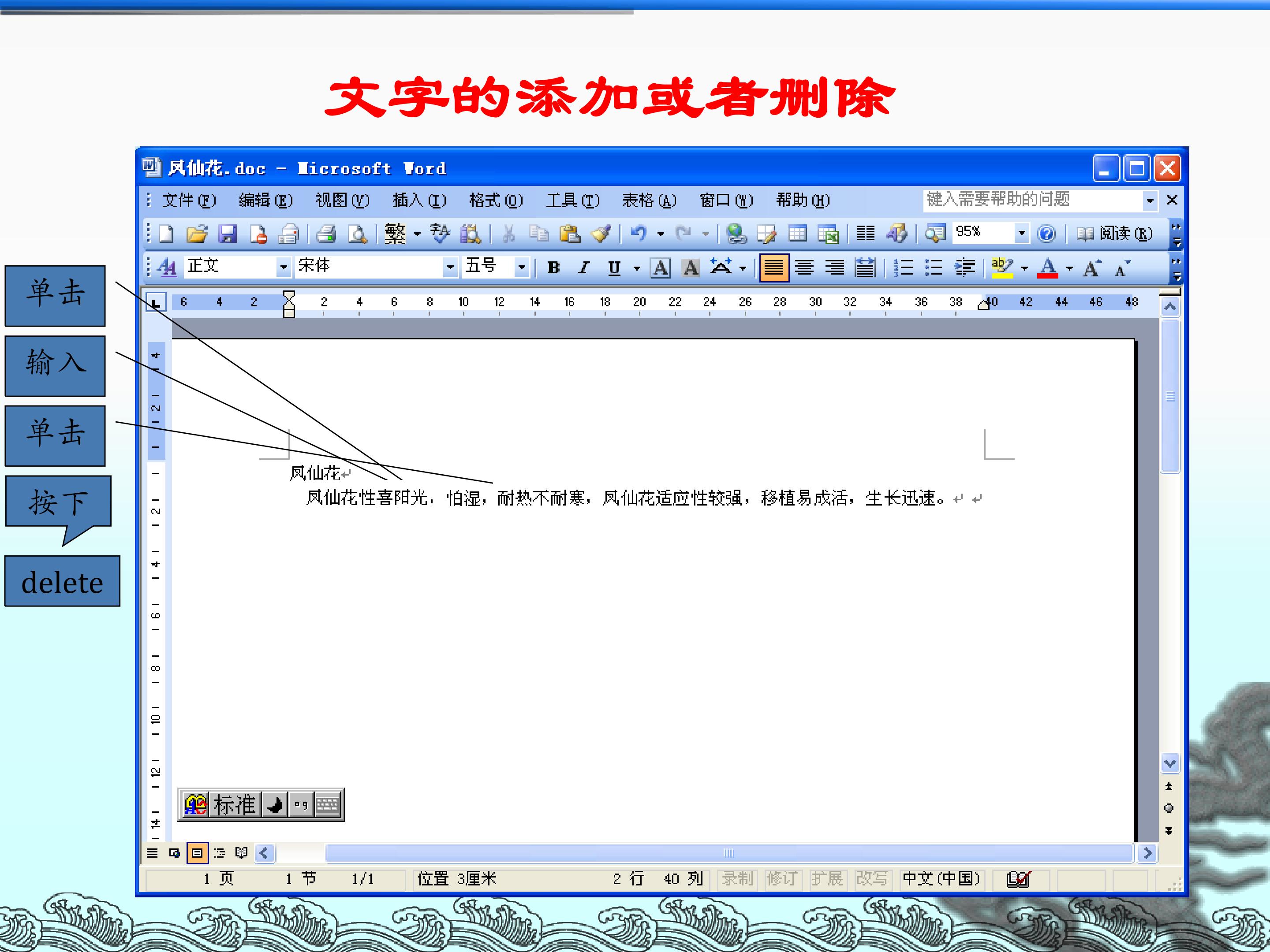Click the Paste clipboard icon
This screenshot has width=1270, height=952.
coord(570,234)
